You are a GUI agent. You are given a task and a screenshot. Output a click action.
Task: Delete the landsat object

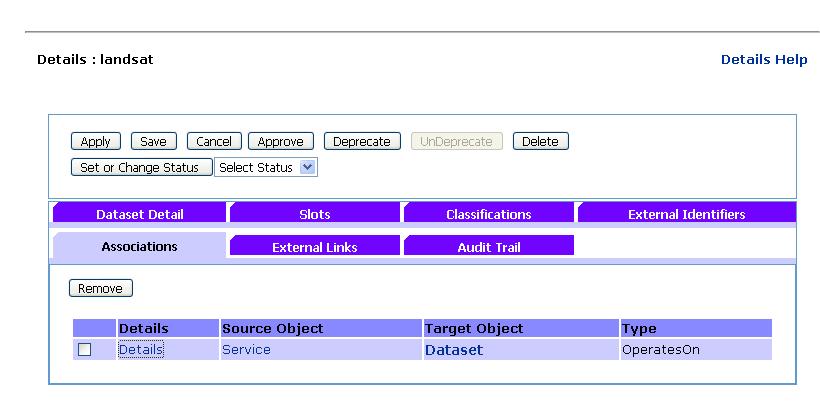[540, 142]
